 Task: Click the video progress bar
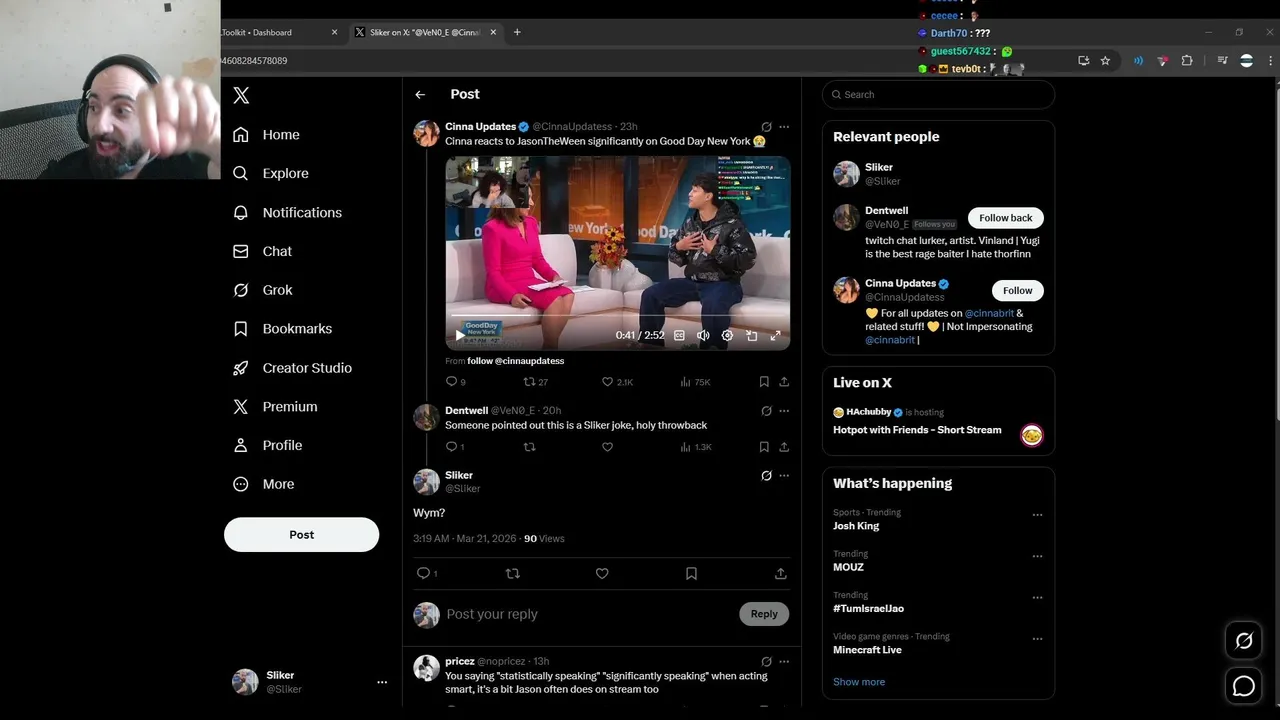click(x=617, y=316)
